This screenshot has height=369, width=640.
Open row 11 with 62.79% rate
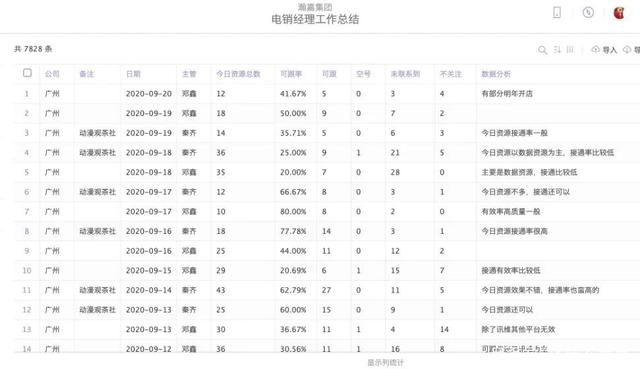tap(327, 290)
